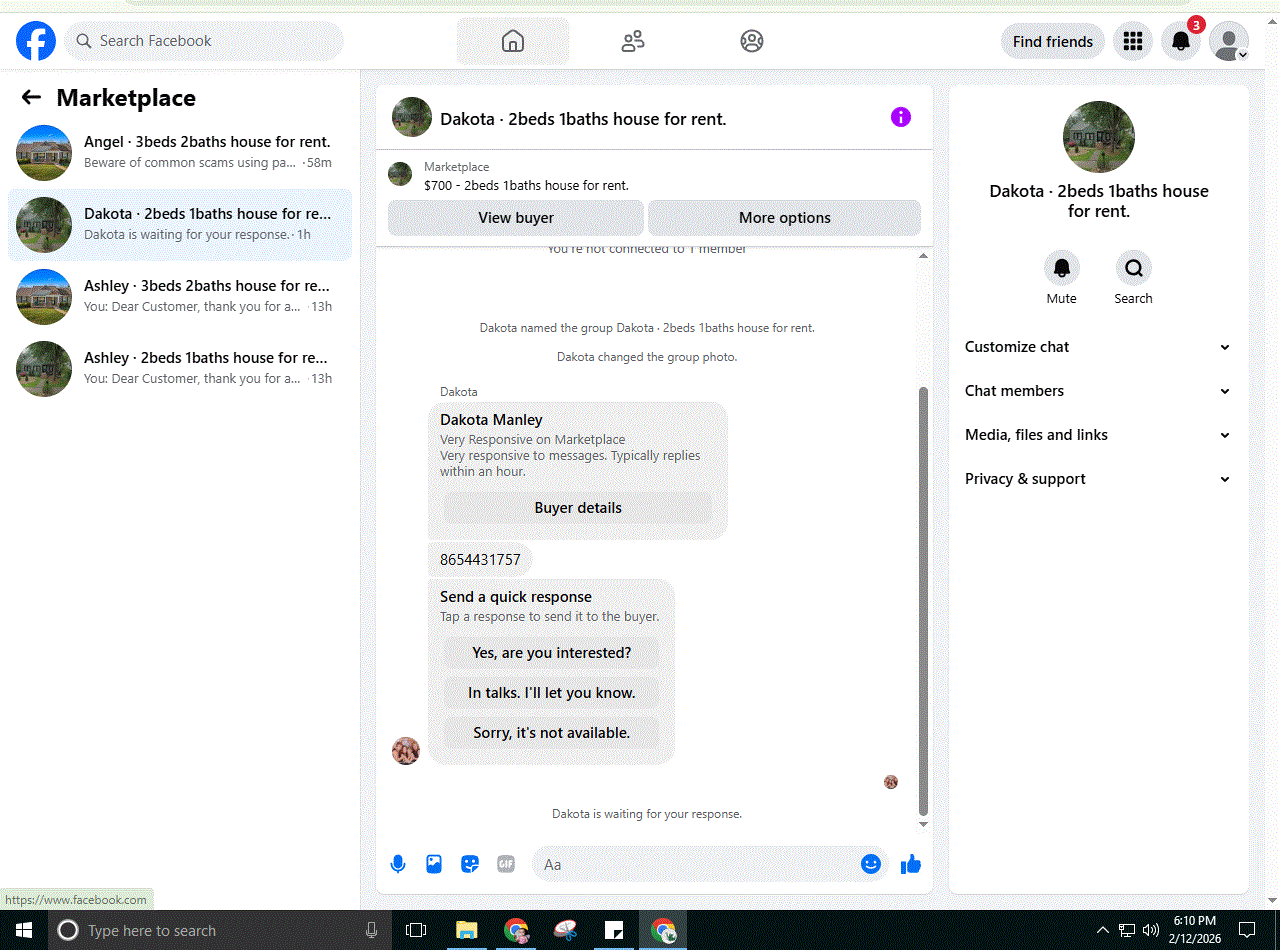Screen dimensions: 1280x950
Task: Send a voice clip with microphone icon
Action: click(398, 864)
